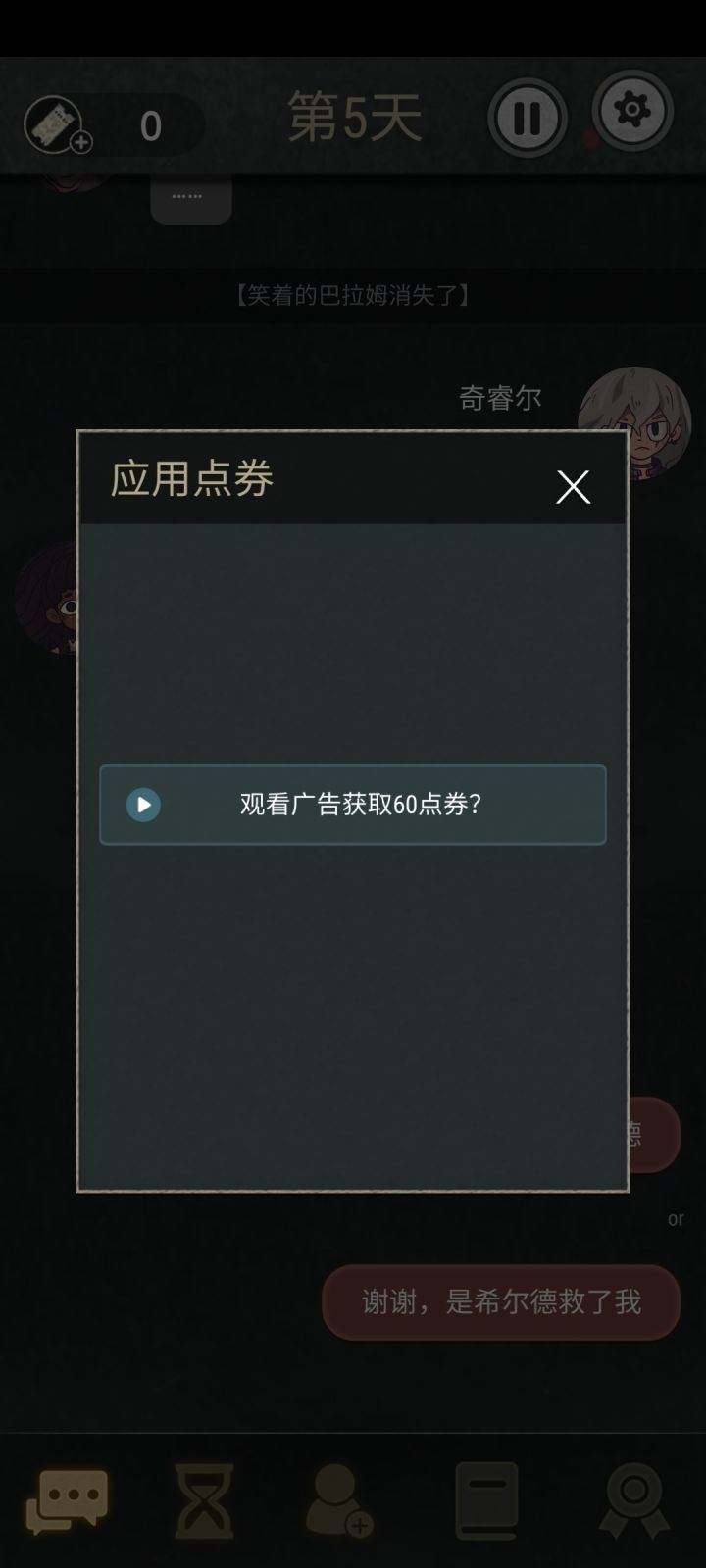Tap the ticket count showing 0
Screen dimensions: 706x1568
(x=150, y=125)
